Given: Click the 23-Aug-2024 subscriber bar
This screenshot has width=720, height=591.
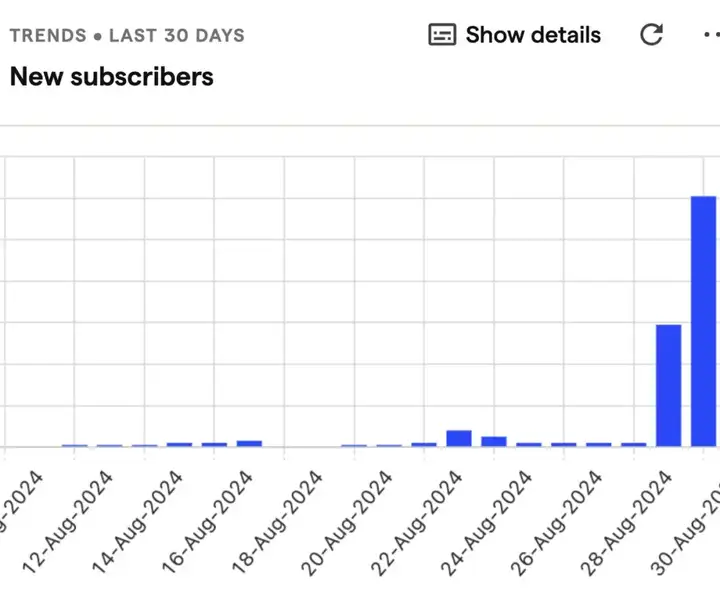Looking at the screenshot, I should click(459, 438).
